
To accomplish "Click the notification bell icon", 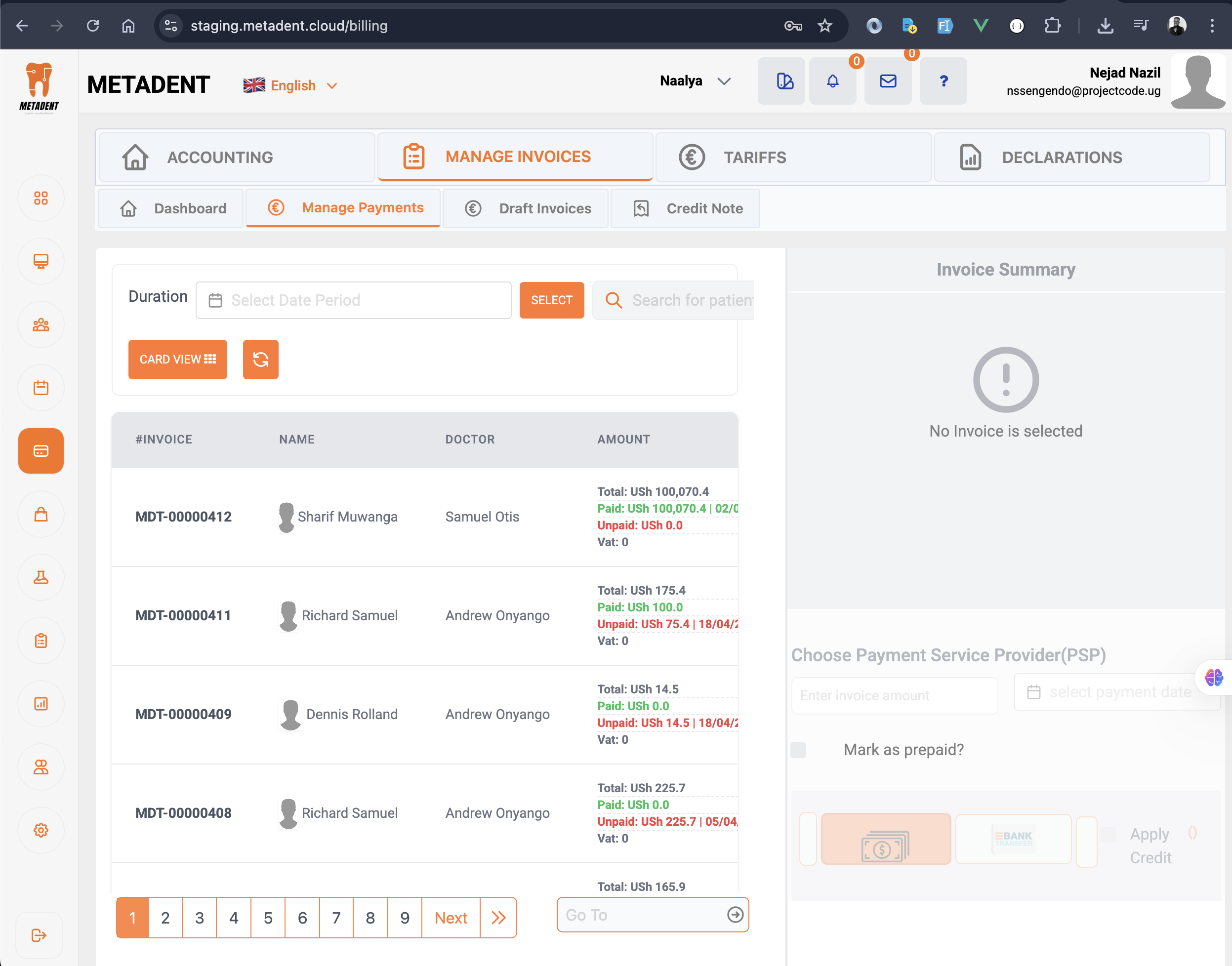I will (x=832, y=81).
